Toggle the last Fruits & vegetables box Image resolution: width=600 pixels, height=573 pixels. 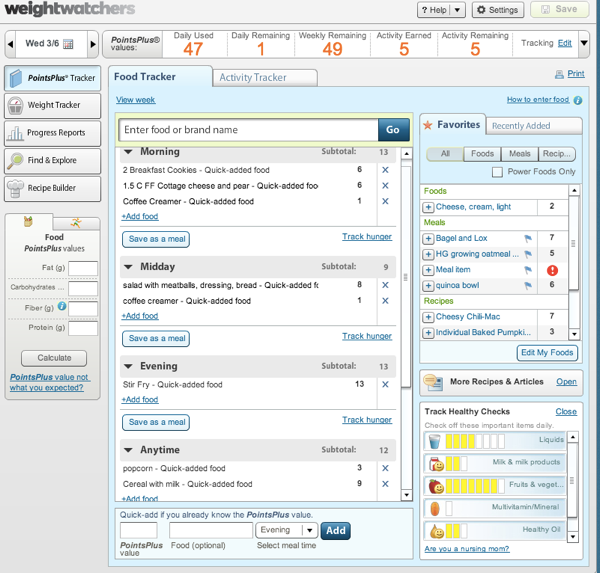click(501, 486)
